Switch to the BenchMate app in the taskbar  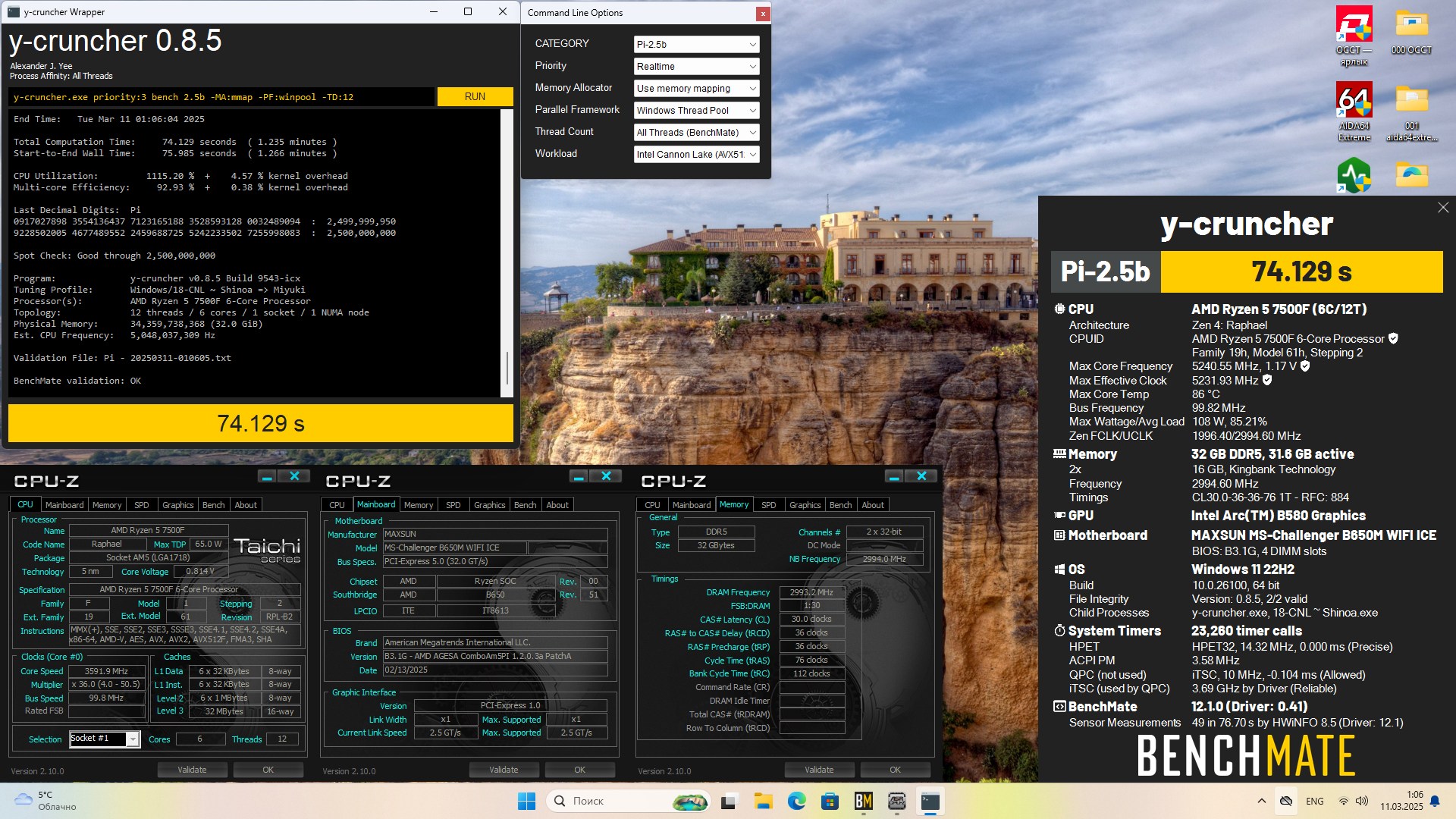863,801
